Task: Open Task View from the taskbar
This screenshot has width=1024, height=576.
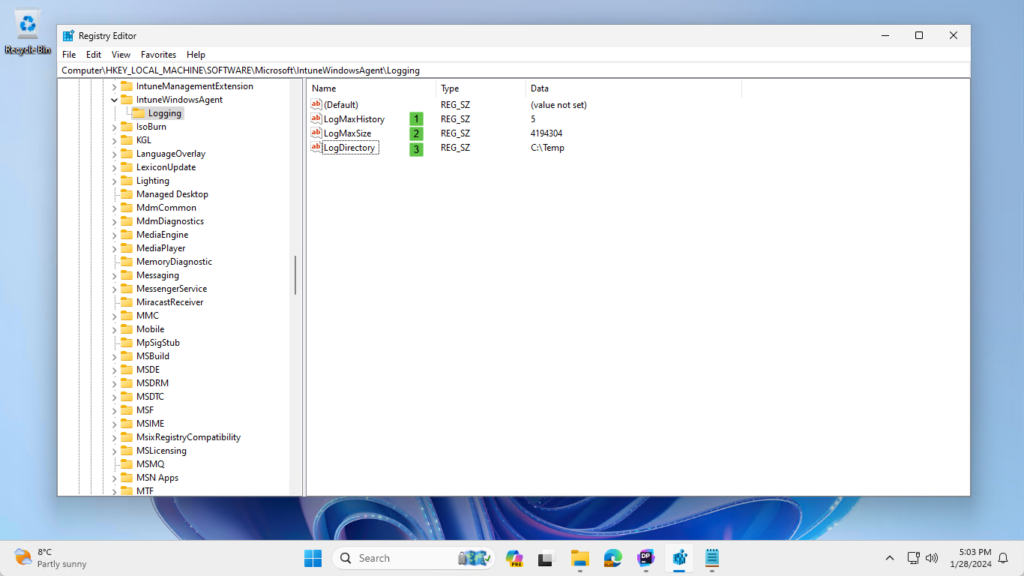Action: pos(546,558)
